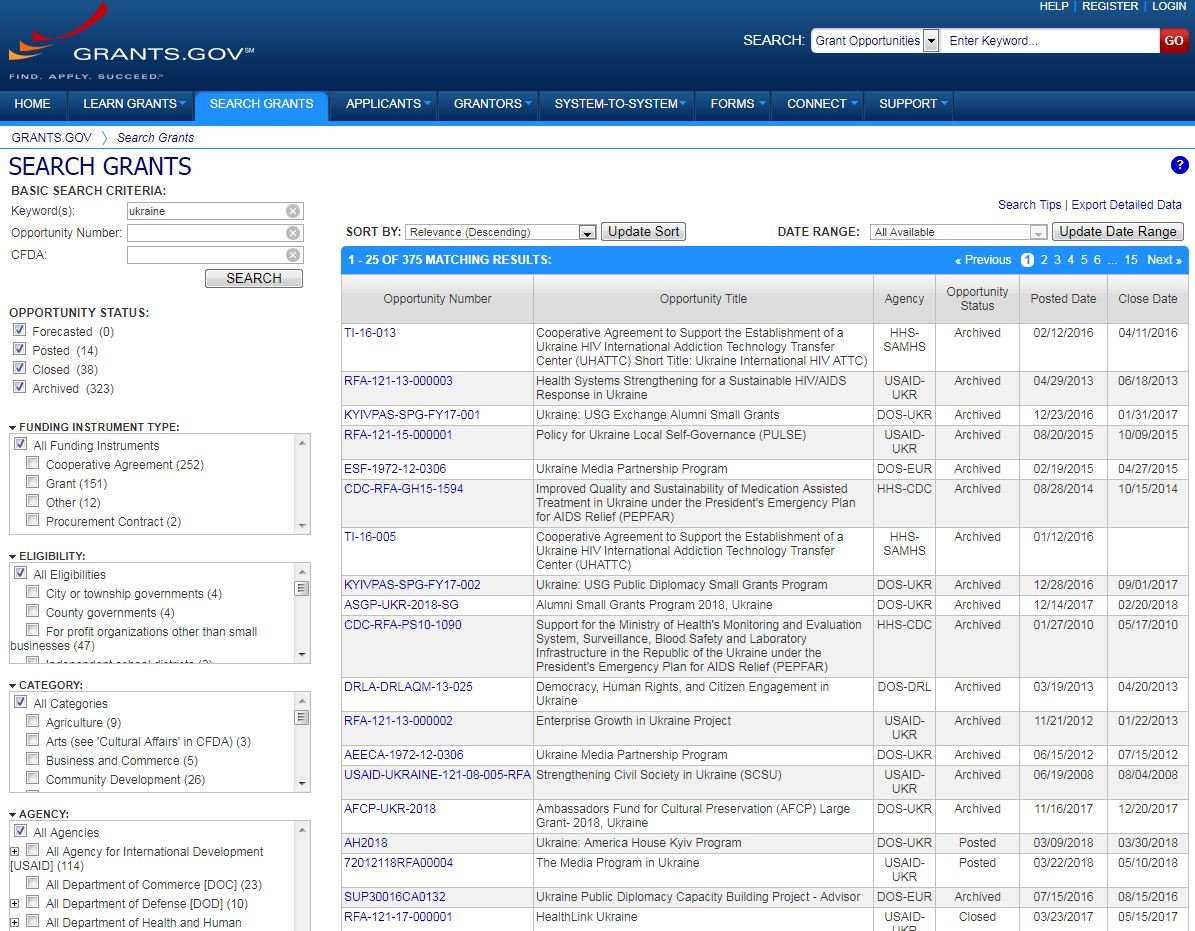Clear the Keyword(s) field with its X icon
Image resolution: width=1195 pixels, height=931 pixels.
[293, 211]
